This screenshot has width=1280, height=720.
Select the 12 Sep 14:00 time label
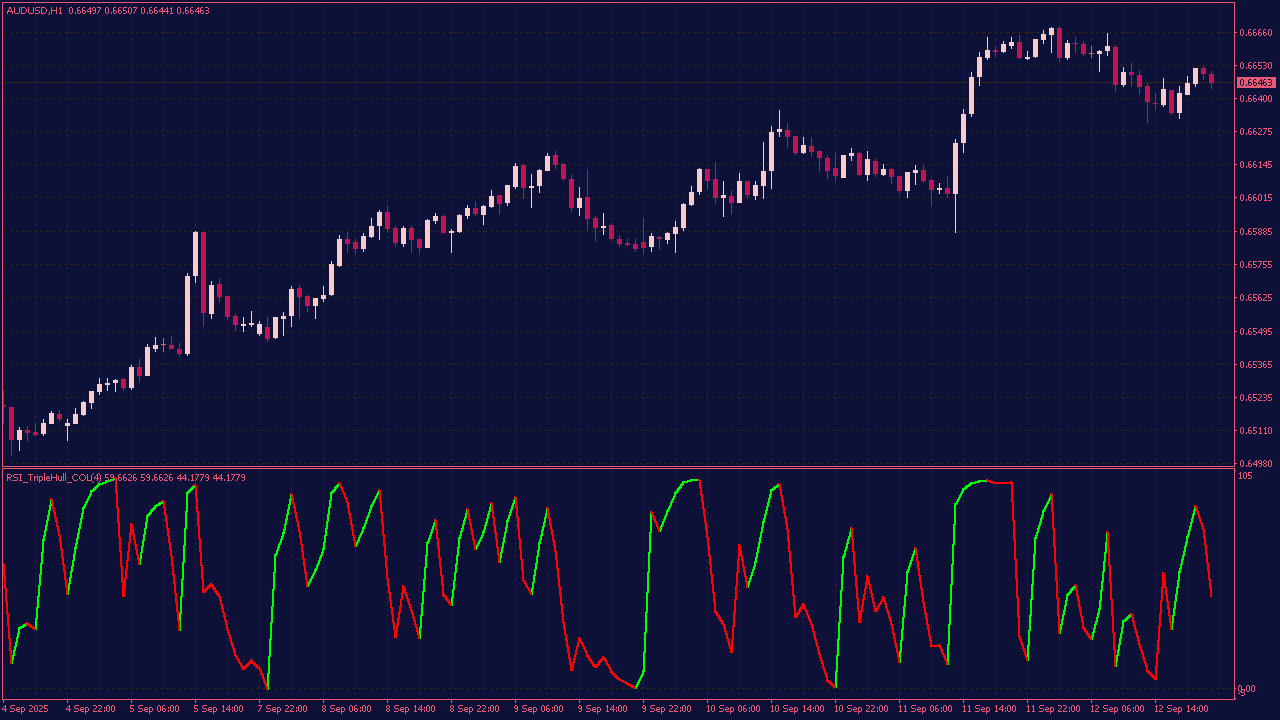coord(1182,709)
